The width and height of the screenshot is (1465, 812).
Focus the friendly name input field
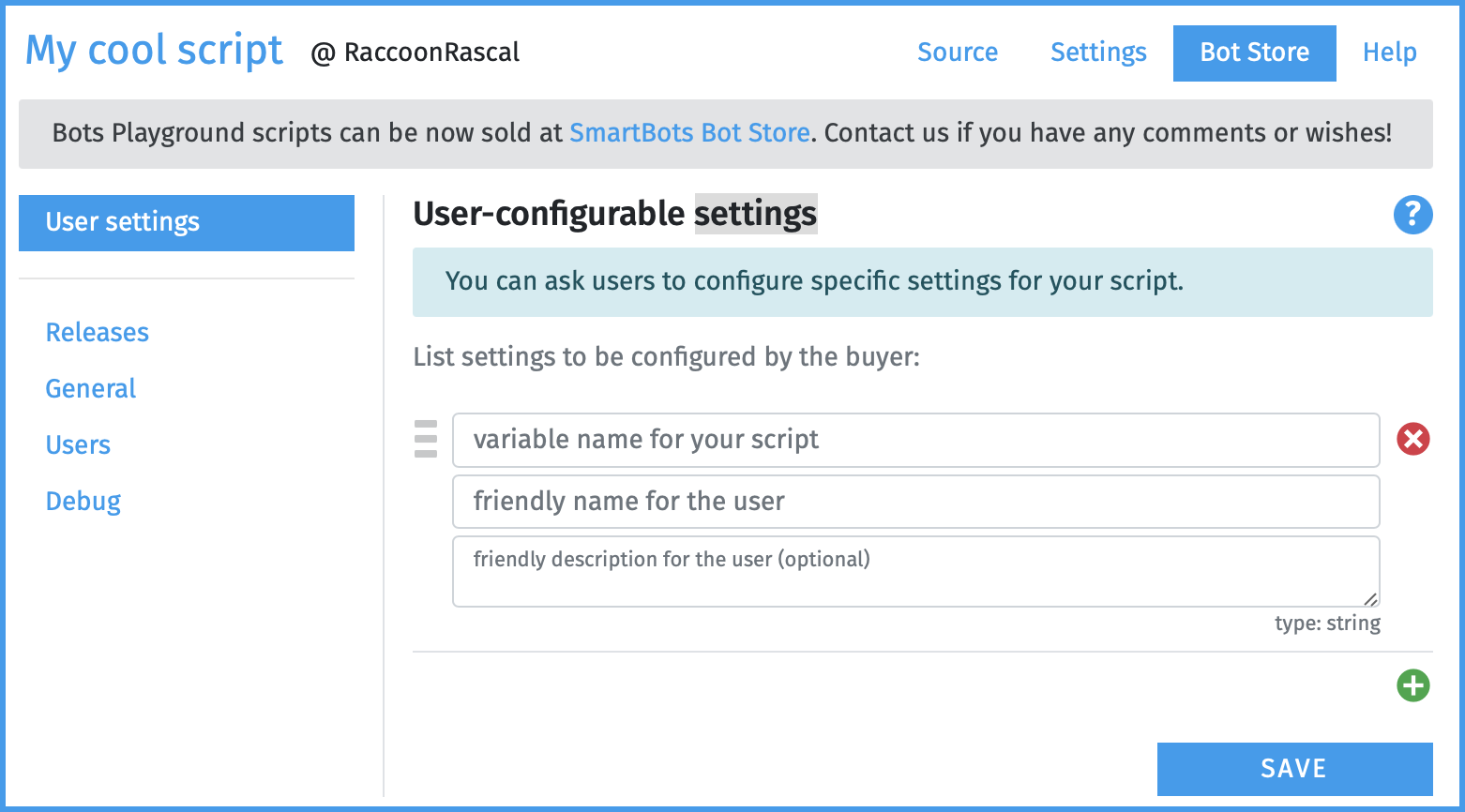pos(916,502)
